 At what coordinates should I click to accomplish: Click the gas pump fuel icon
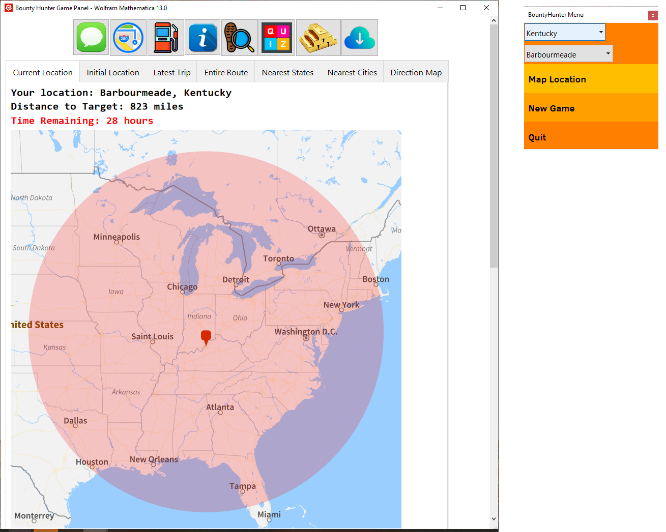point(166,38)
